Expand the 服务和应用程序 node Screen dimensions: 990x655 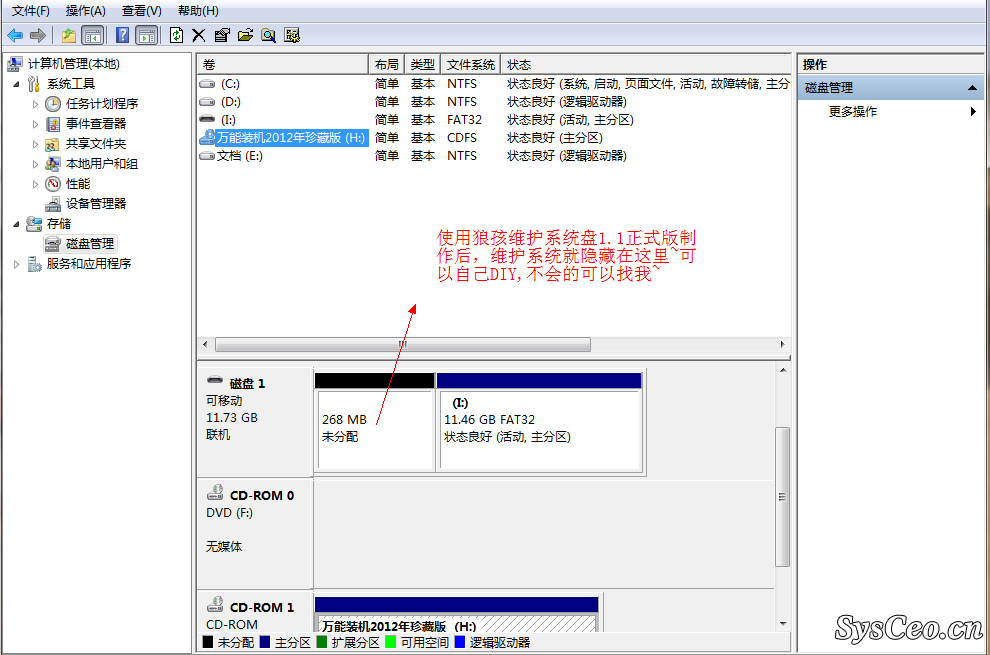tap(16, 264)
